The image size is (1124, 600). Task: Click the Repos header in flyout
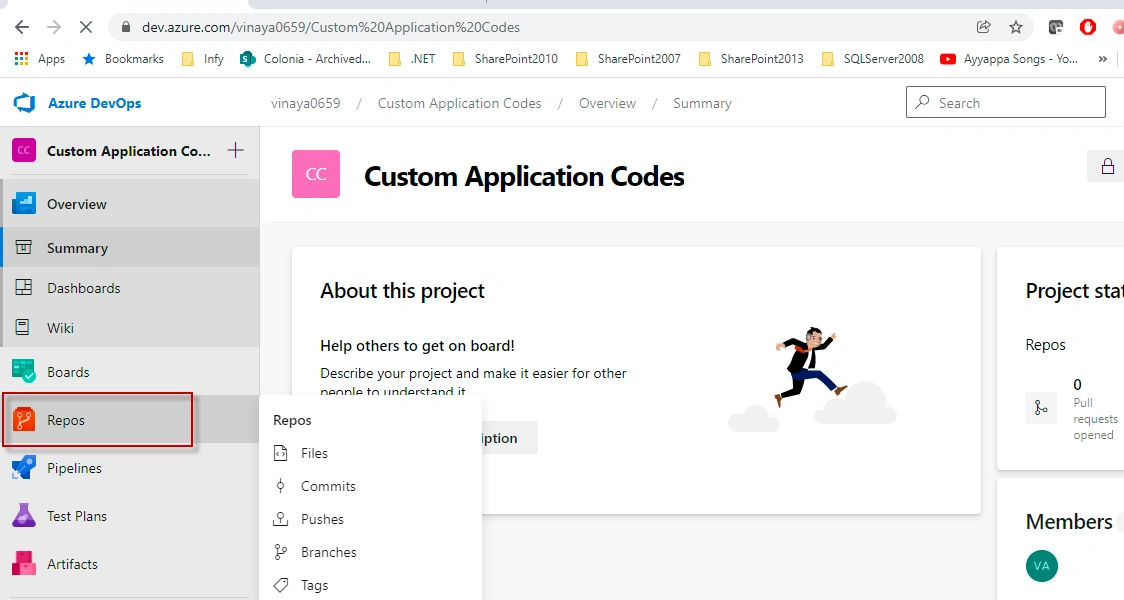[x=292, y=420]
